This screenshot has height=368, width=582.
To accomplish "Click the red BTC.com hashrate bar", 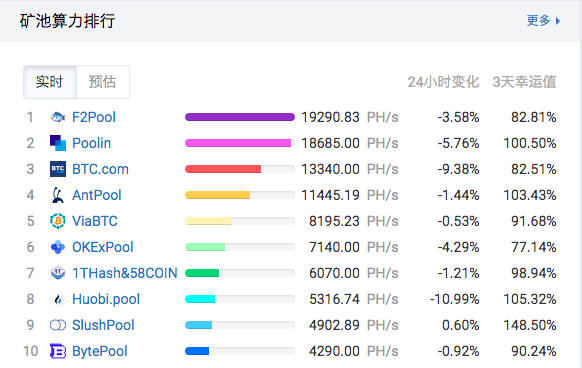I will pos(223,169).
